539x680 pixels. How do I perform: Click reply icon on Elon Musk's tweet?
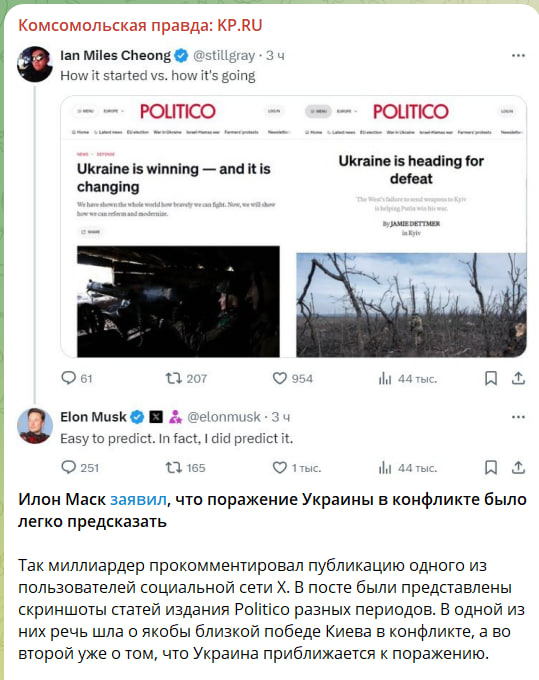tap(69, 467)
